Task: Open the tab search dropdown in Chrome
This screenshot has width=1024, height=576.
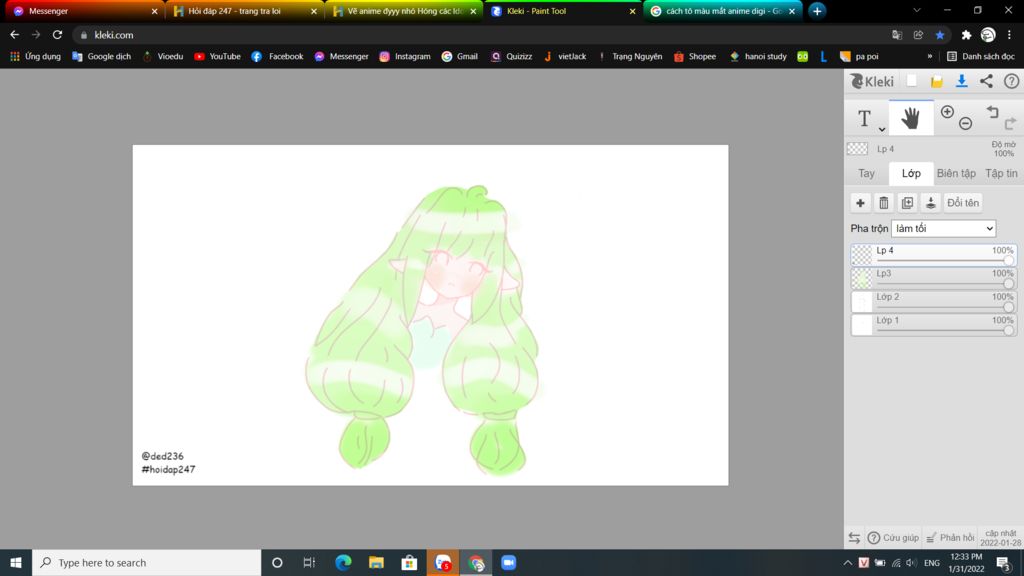Action: pyautogui.click(x=917, y=10)
